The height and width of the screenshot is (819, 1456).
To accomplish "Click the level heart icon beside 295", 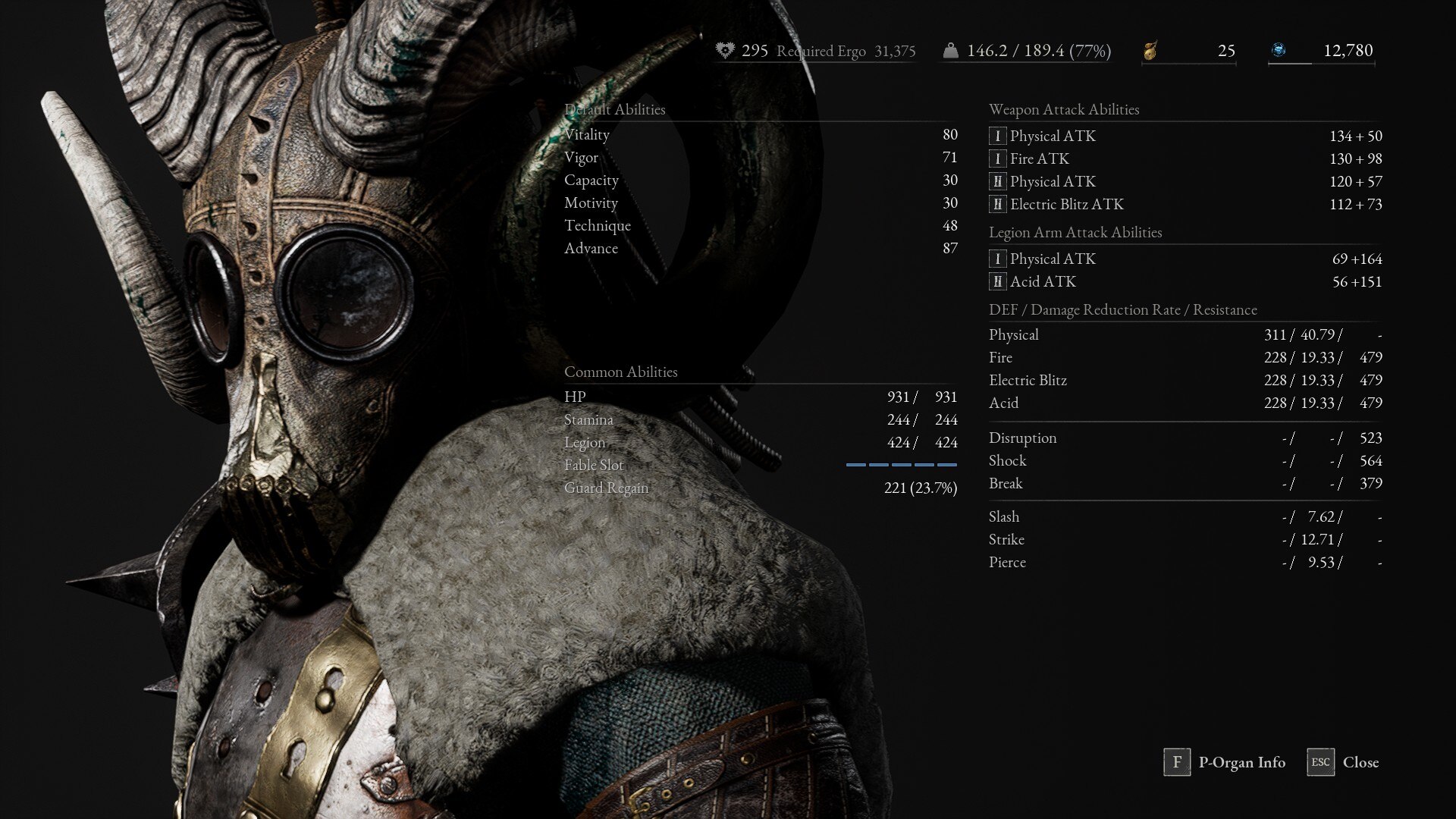I will tap(725, 51).
